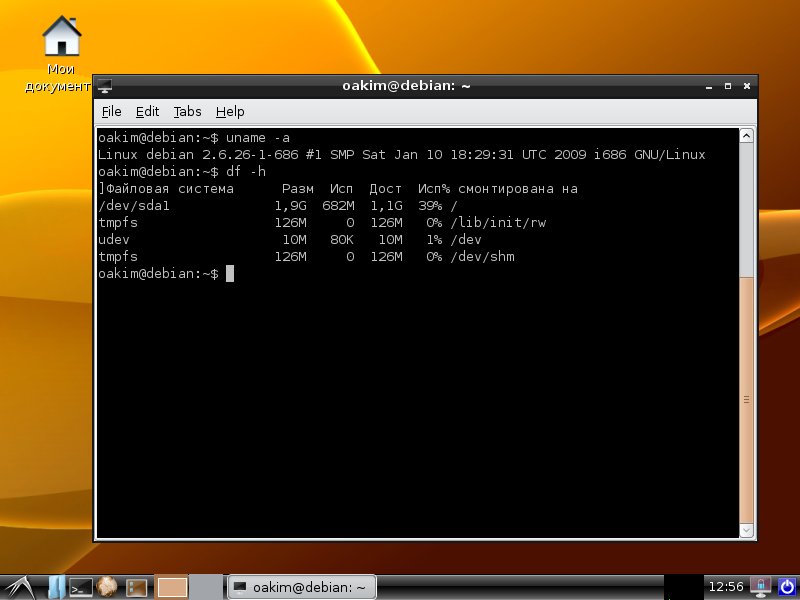Open the Edit menu

coord(147,112)
